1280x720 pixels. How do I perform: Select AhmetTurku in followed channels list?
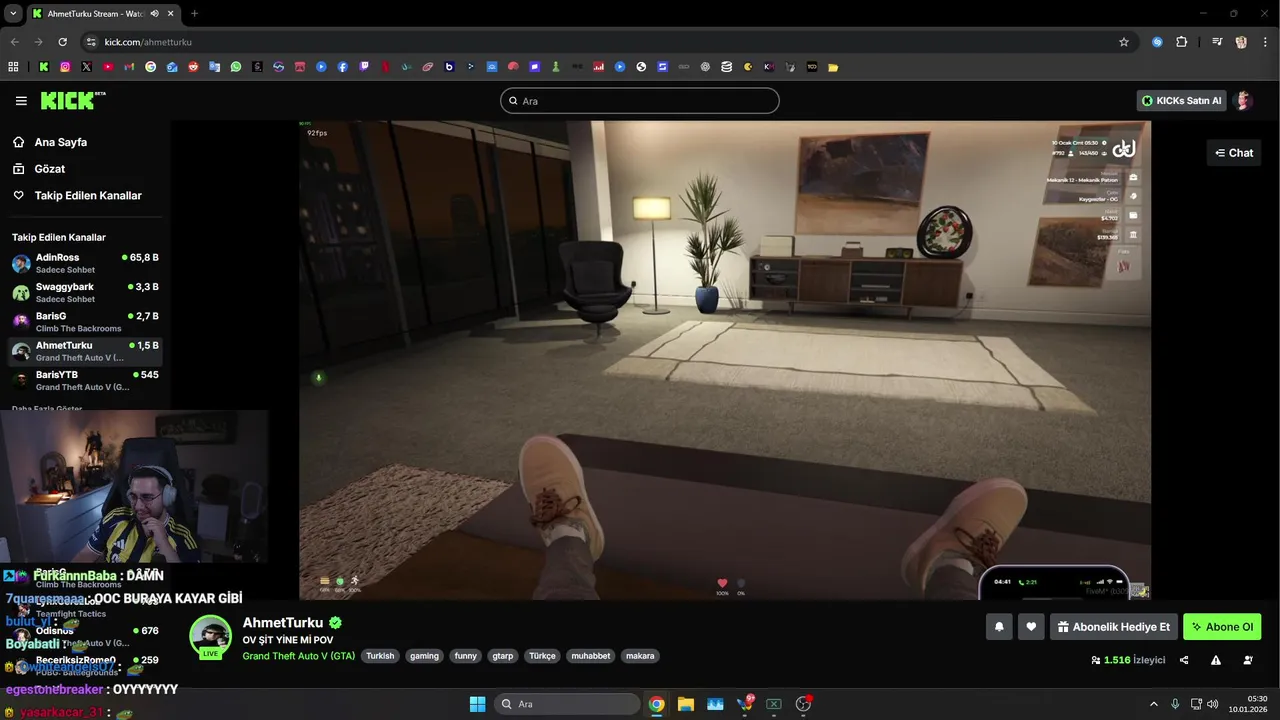pos(85,351)
